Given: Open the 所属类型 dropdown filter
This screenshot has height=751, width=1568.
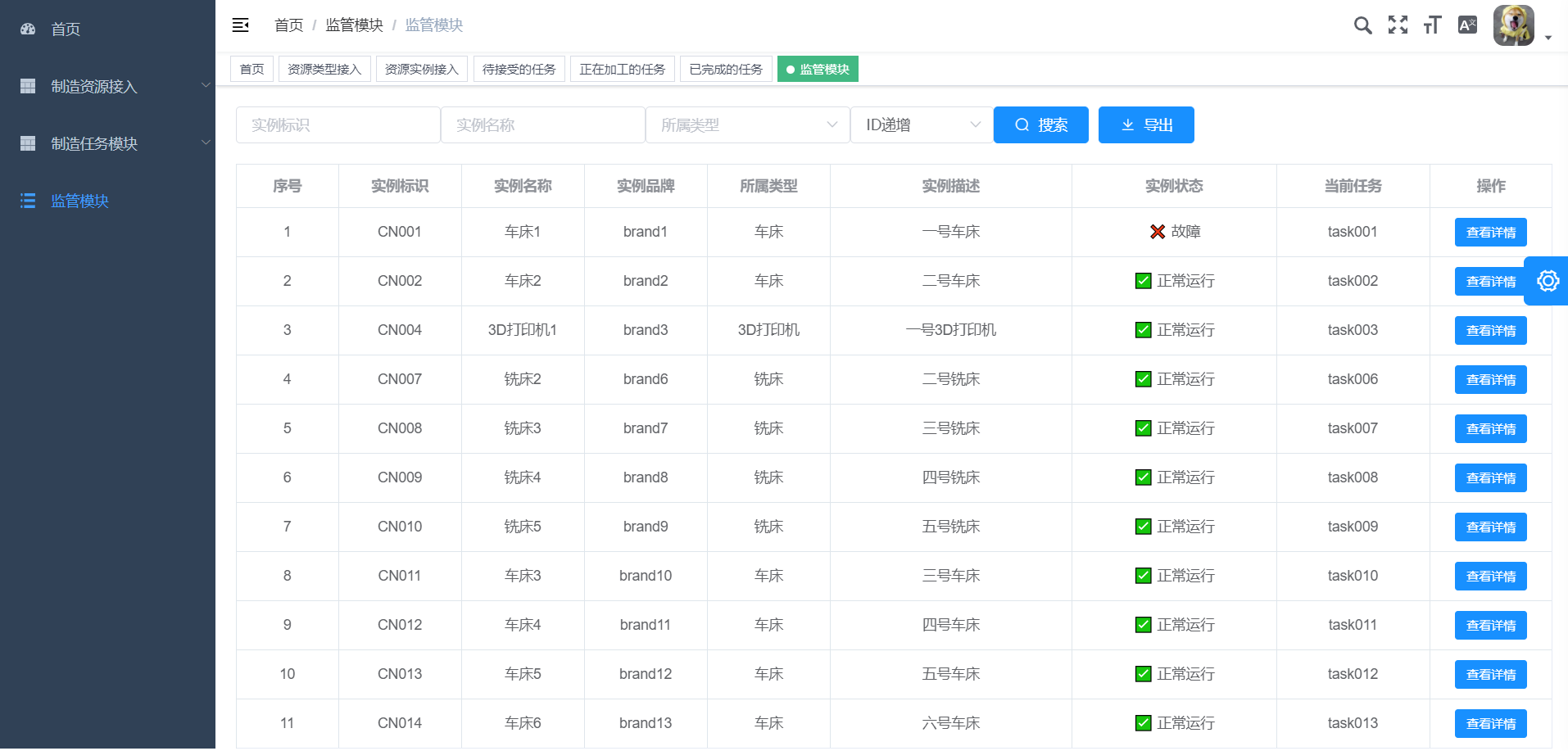Looking at the screenshot, I should pos(747,125).
